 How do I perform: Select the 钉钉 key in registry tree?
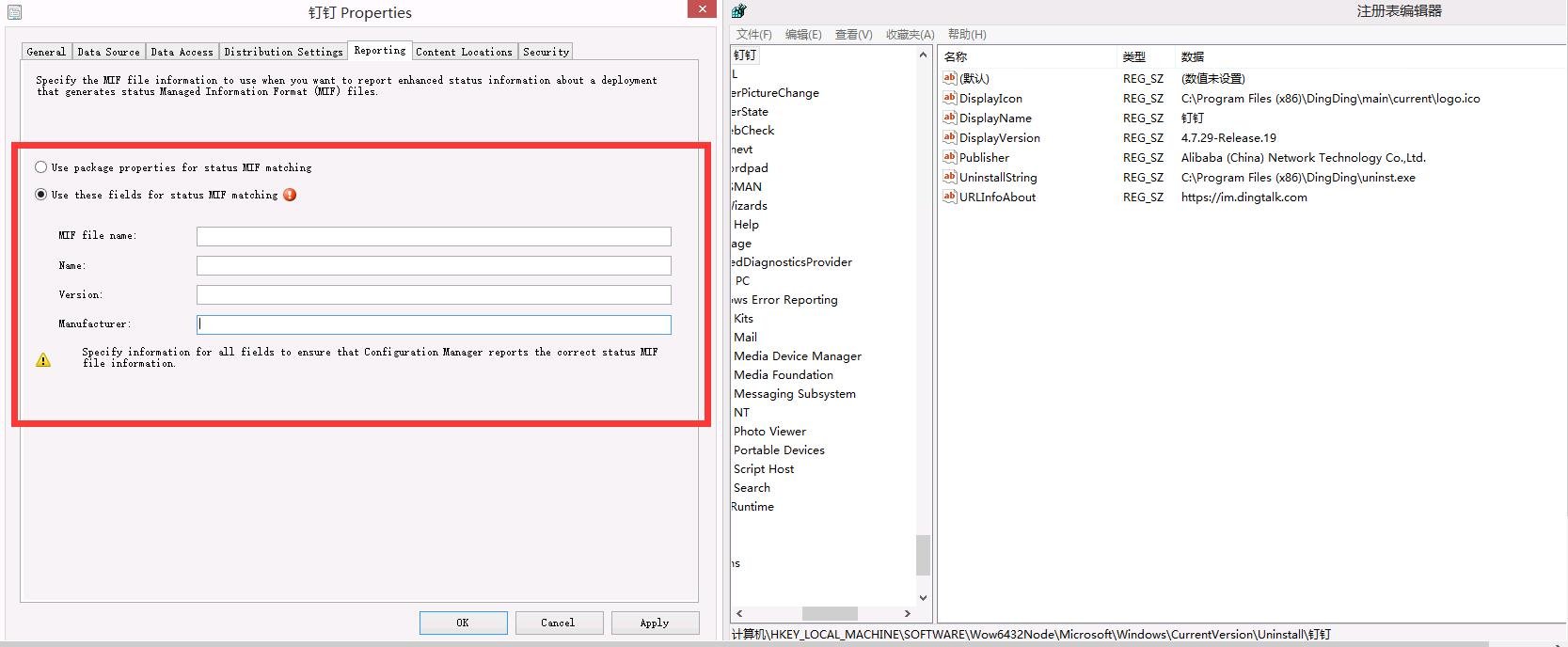point(745,55)
